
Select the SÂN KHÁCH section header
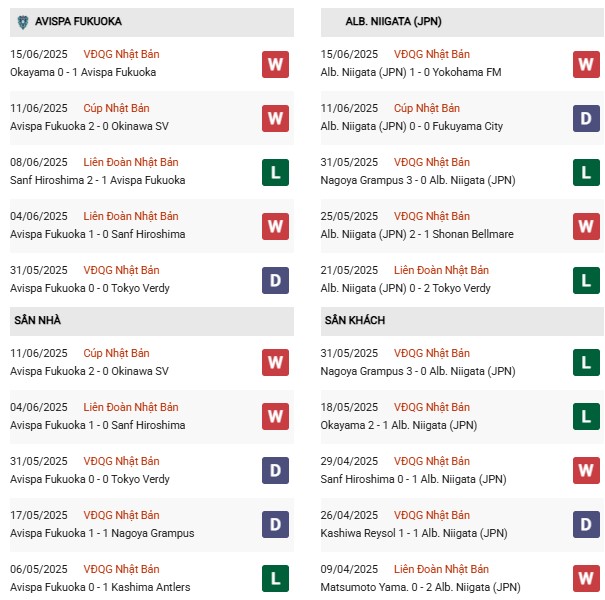(x=354, y=320)
